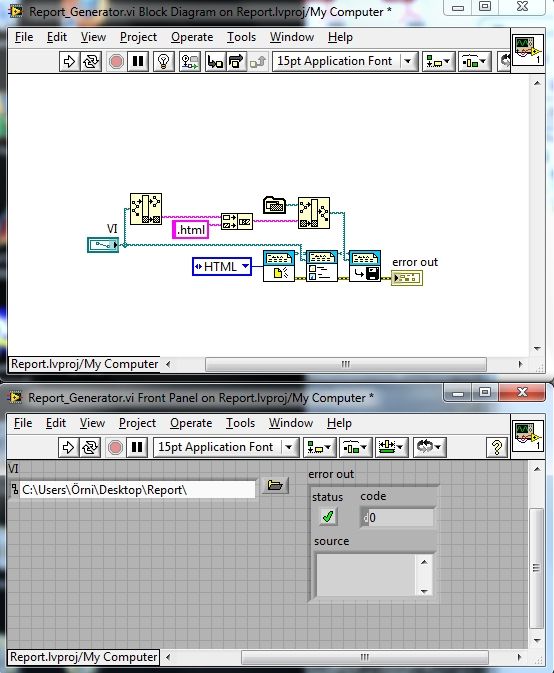Toggle Retain Wire Values button
The image size is (554, 673).
(x=190, y=61)
